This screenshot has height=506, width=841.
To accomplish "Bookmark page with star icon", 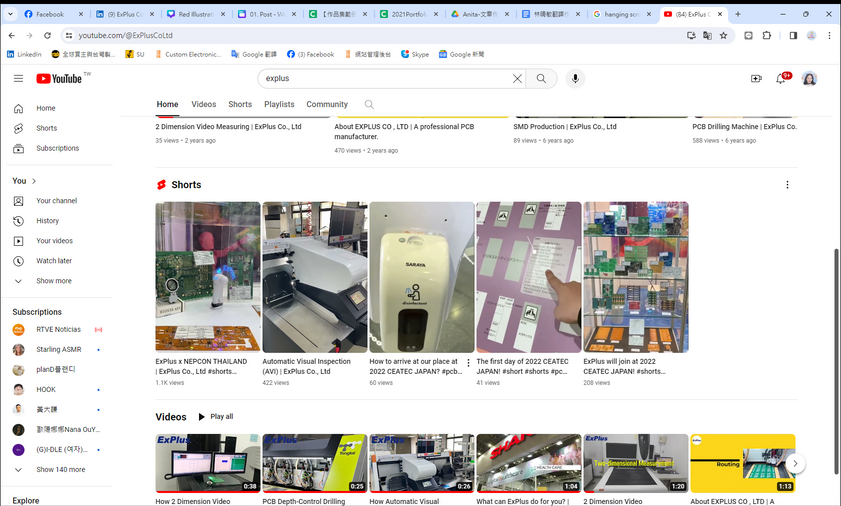I will tap(723, 35).
